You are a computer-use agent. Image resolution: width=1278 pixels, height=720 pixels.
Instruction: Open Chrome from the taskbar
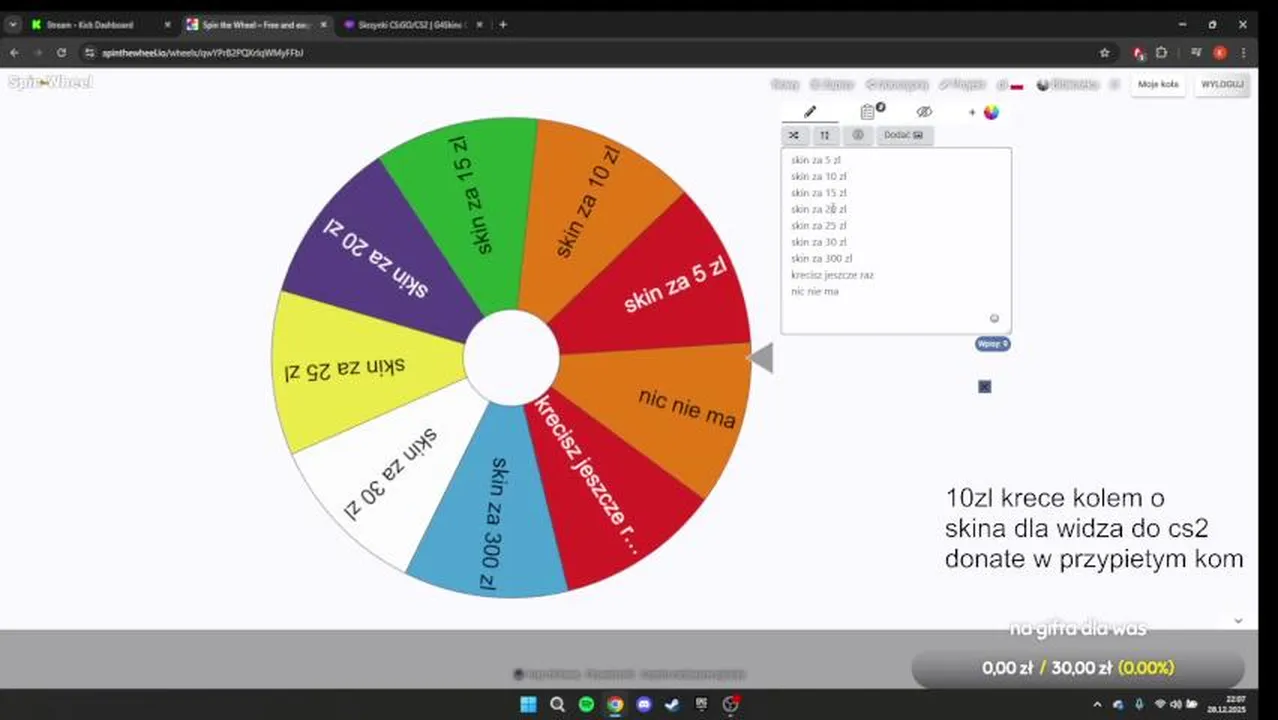tap(614, 704)
